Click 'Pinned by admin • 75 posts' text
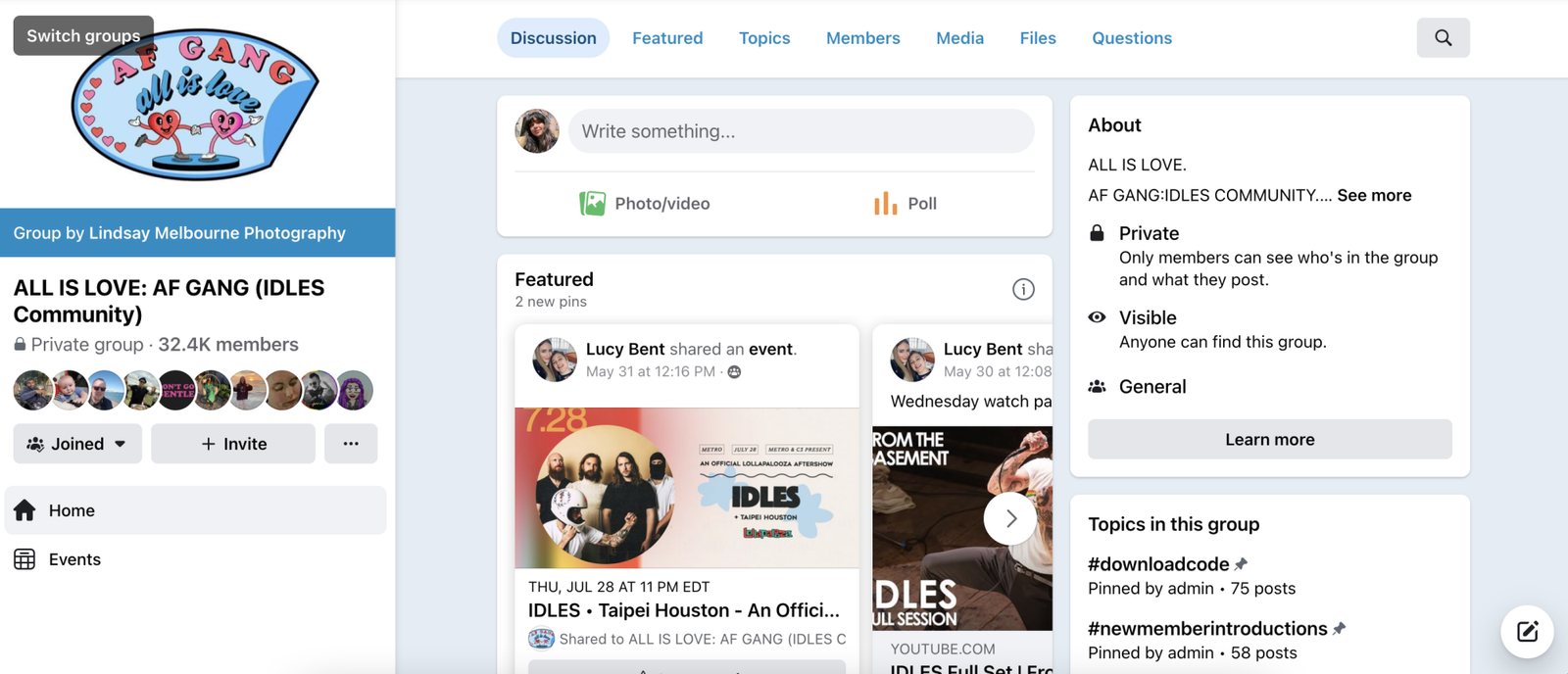The width and height of the screenshot is (1568, 674). point(1192,589)
